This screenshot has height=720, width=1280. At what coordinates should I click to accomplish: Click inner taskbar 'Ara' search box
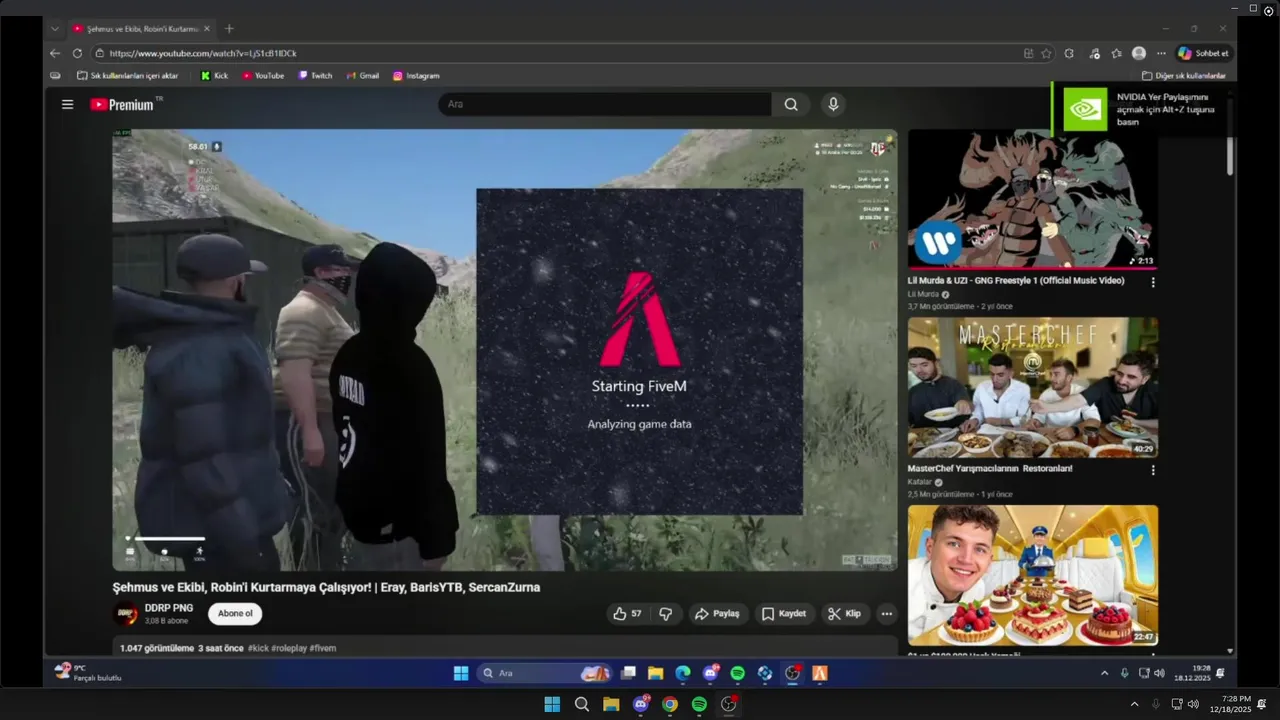pos(545,673)
